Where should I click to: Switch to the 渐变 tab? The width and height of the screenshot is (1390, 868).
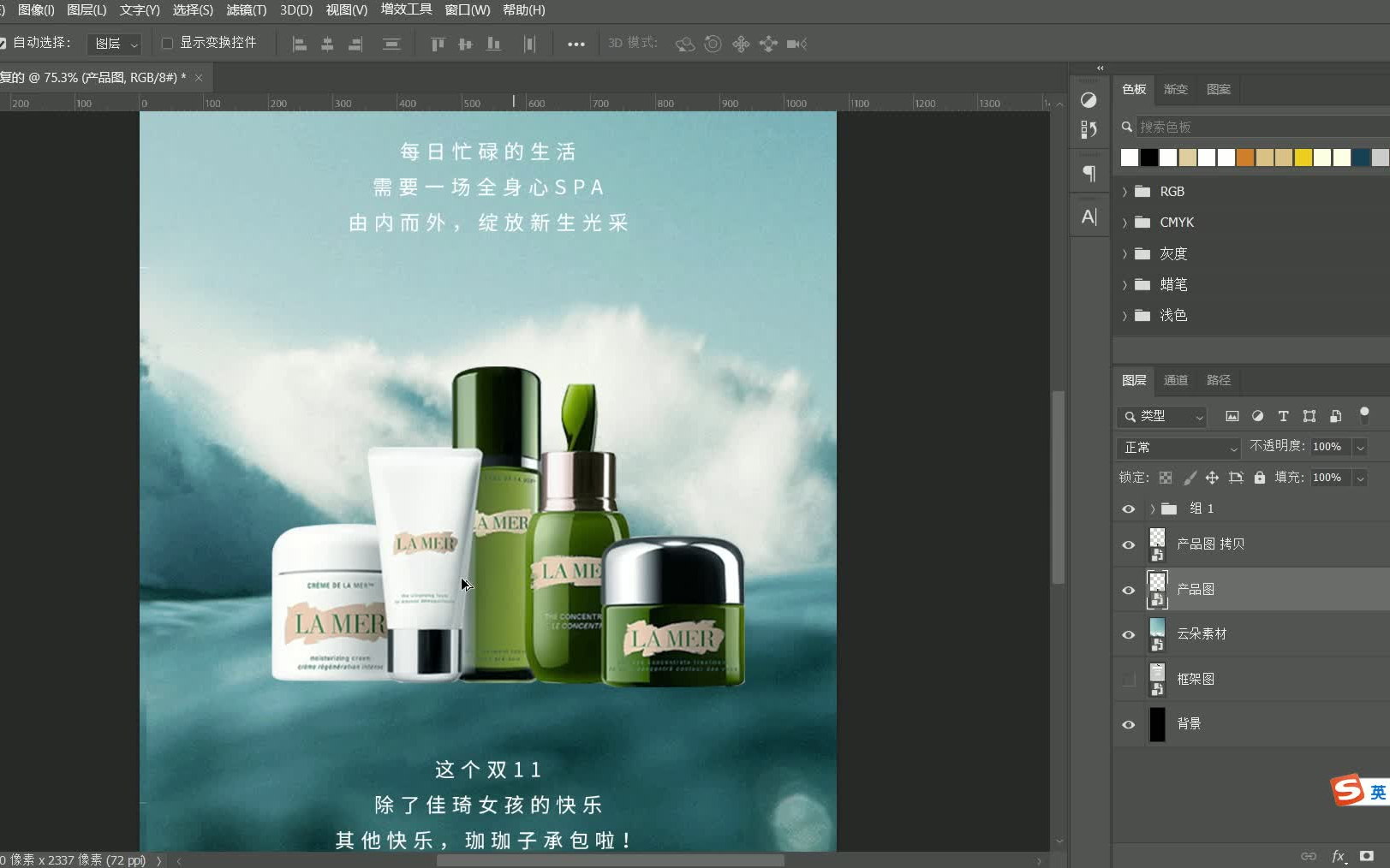point(1176,89)
